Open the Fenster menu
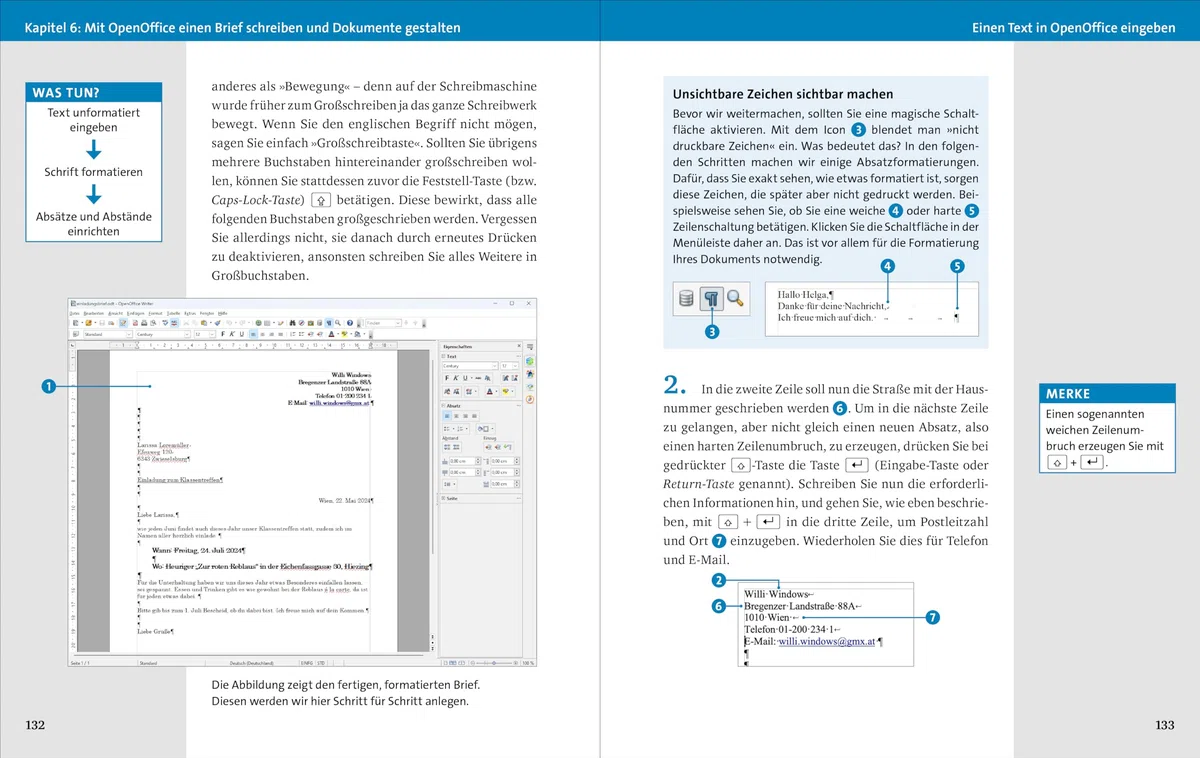The height and width of the screenshot is (758, 1200). (x=207, y=313)
